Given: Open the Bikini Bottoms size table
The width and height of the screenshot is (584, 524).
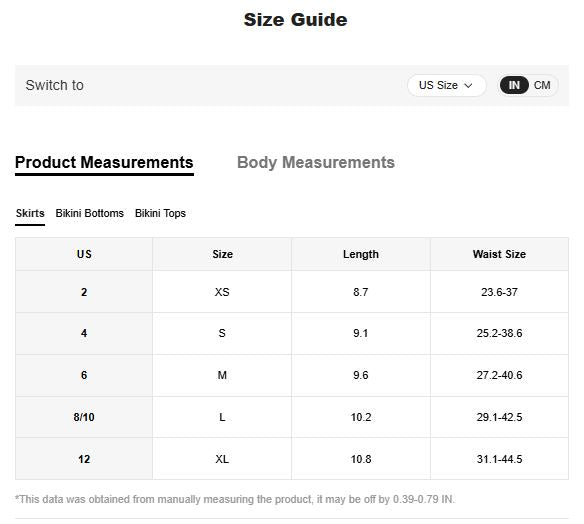Looking at the screenshot, I should 90,213.
